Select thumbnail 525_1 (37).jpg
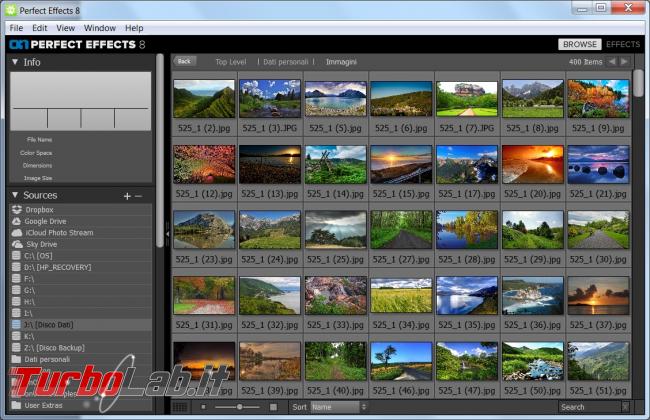Screen dimensions: 650x420 [599, 296]
